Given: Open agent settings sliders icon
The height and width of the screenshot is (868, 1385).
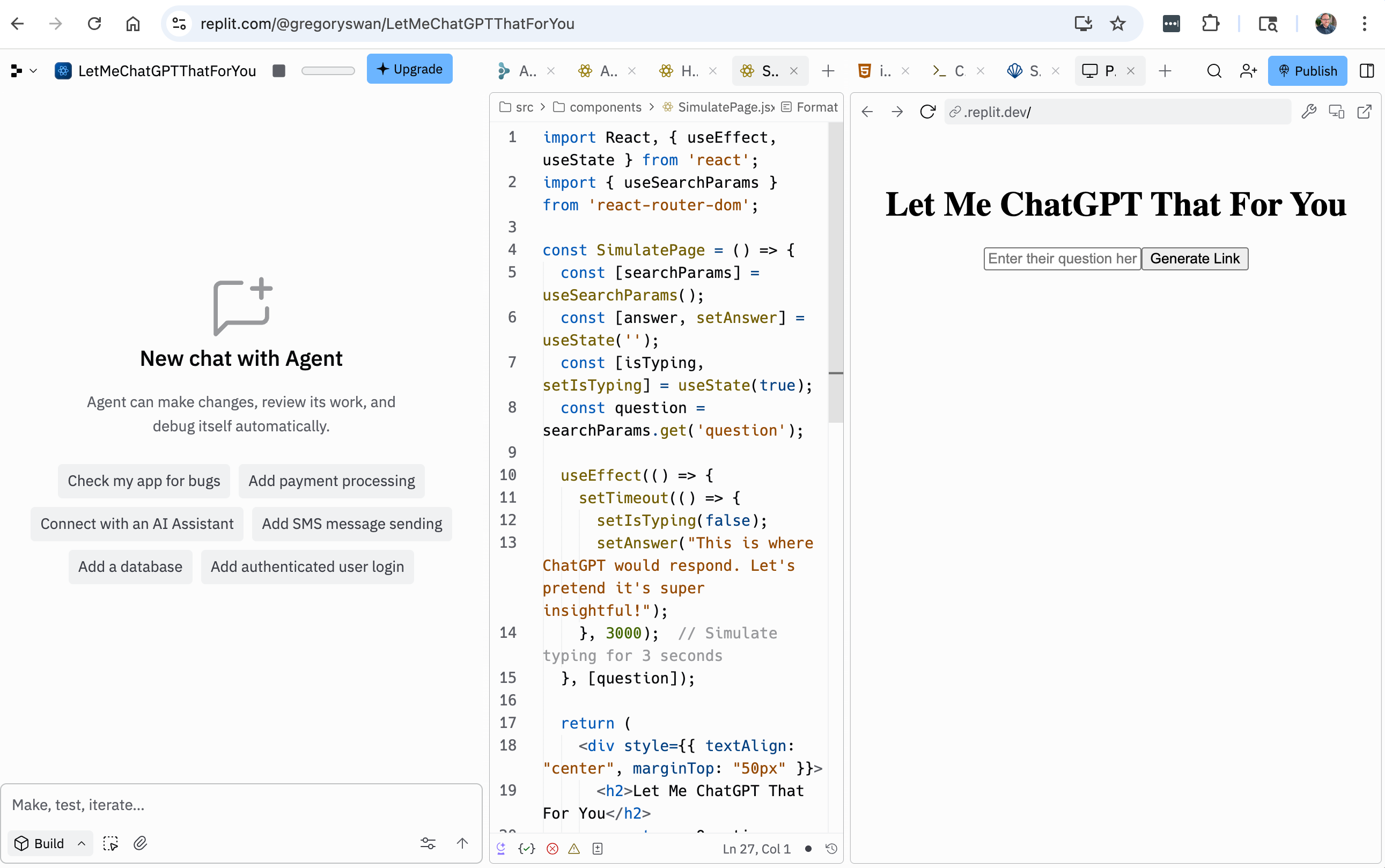Looking at the screenshot, I should 428,843.
